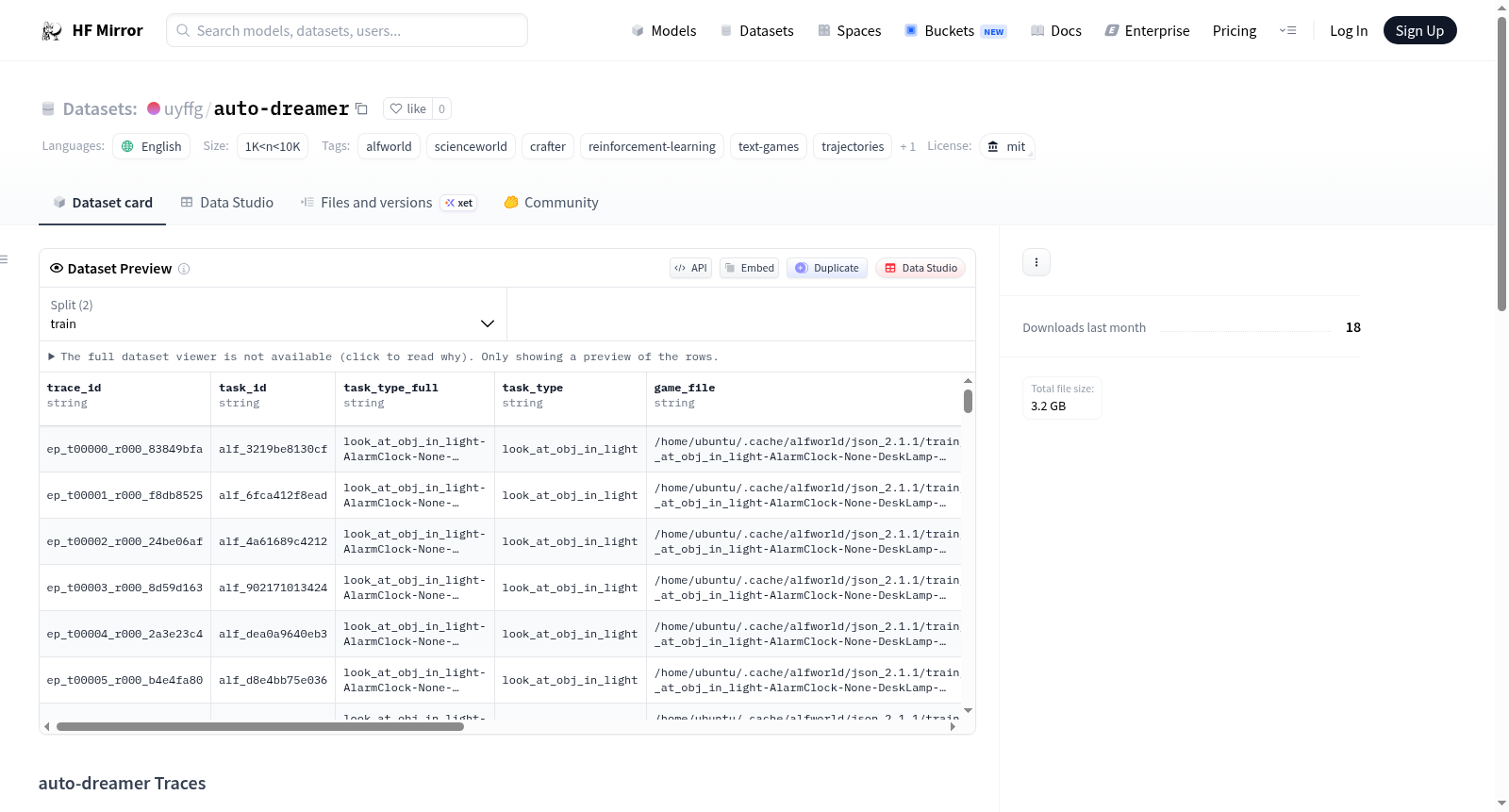Expand the full dataset viewer not available notice
The height and width of the screenshot is (812, 1509).
(384, 356)
